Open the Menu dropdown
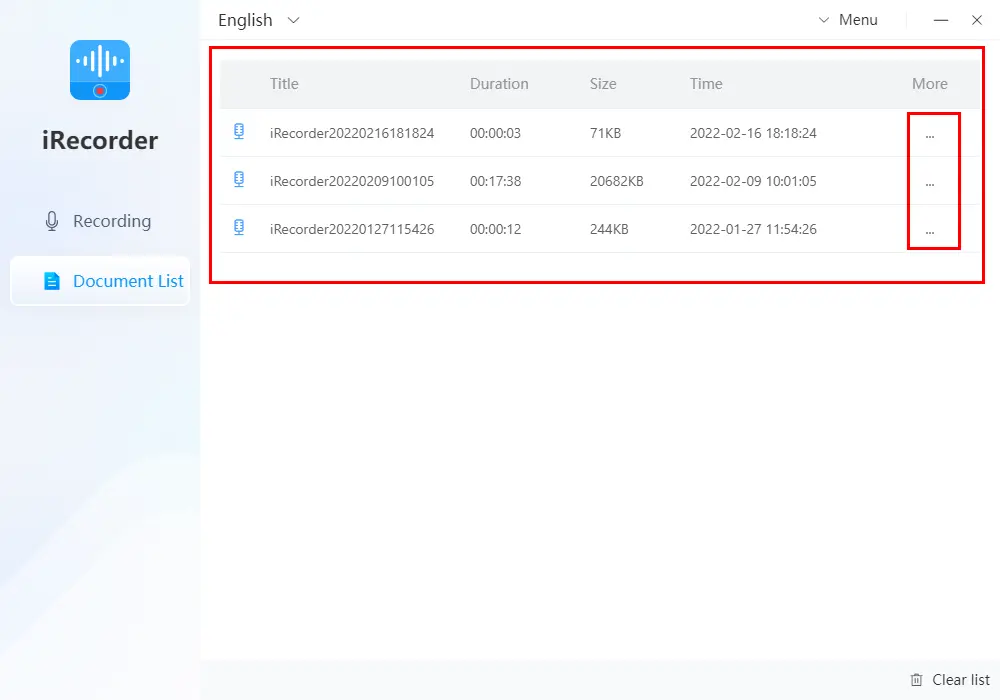This screenshot has height=700, width=1000. [848, 20]
